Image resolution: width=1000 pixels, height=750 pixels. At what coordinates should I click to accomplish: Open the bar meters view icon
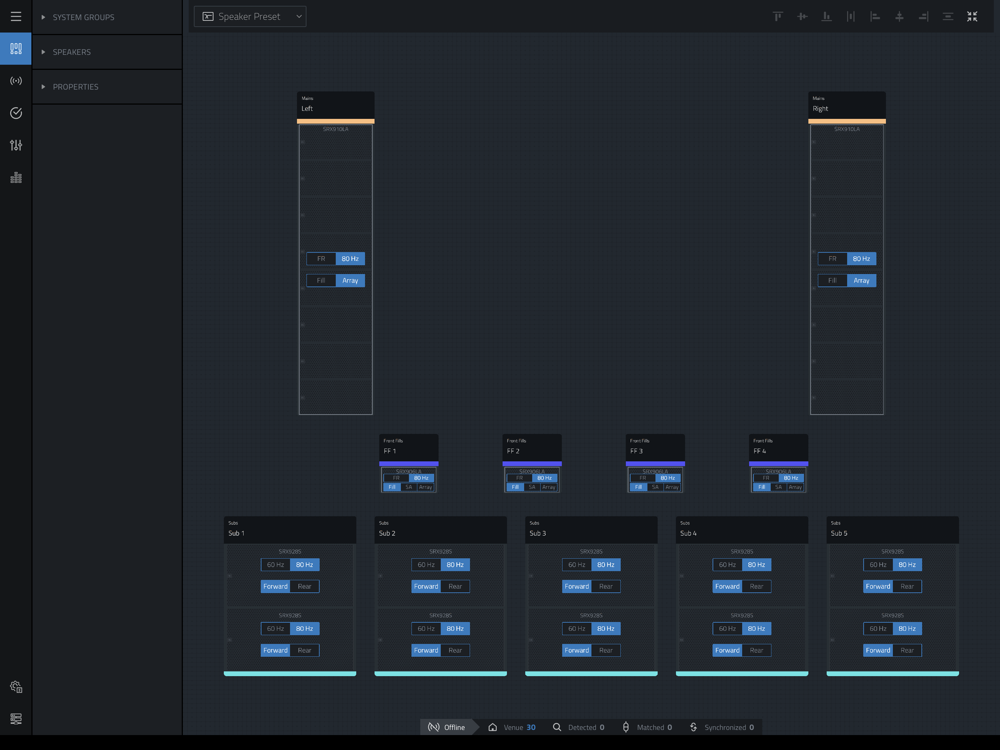pyautogui.click(x=16, y=177)
